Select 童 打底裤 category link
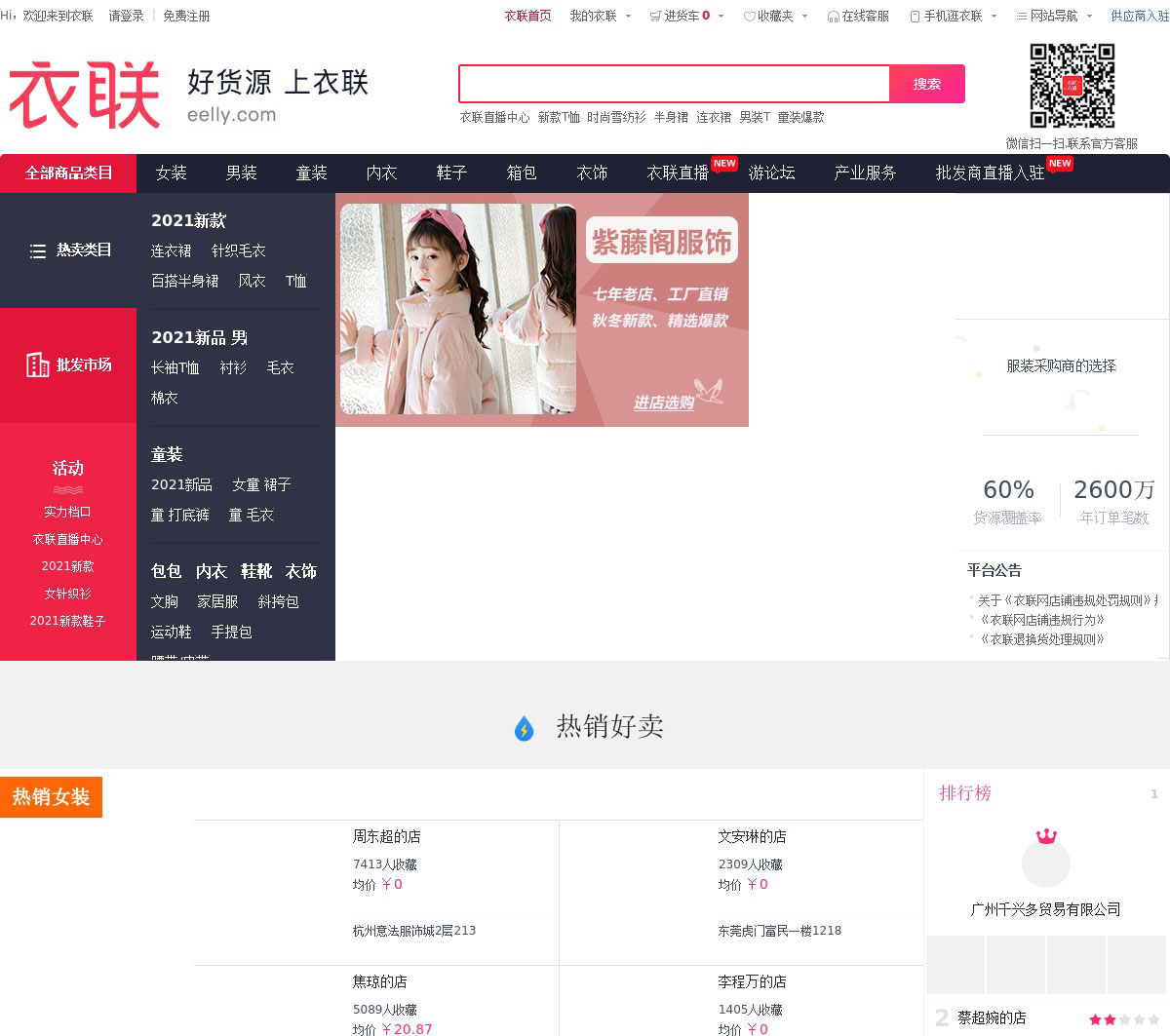1170x1036 pixels. tap(179, 516)
